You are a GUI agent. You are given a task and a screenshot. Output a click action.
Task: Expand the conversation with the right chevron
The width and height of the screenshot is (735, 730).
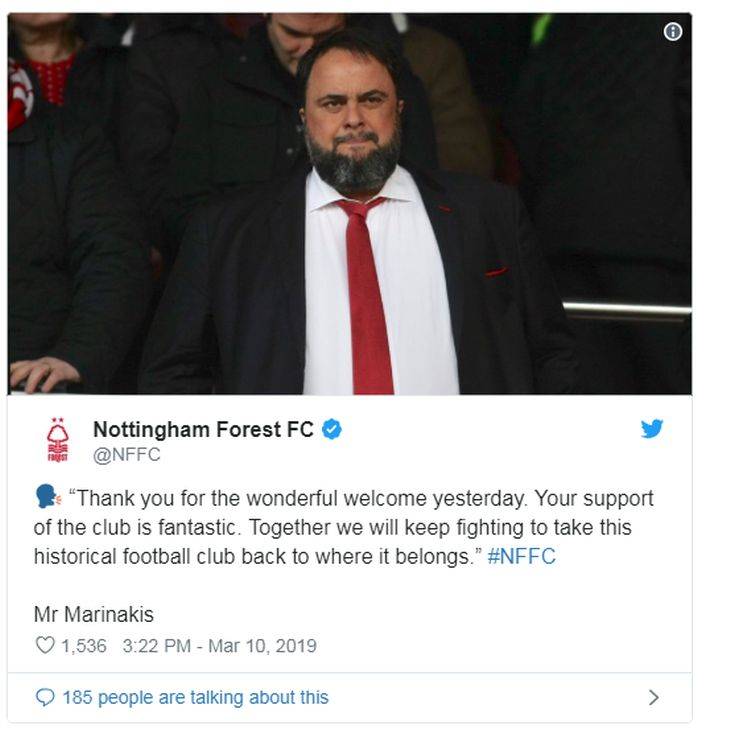(x=654, y=697)
